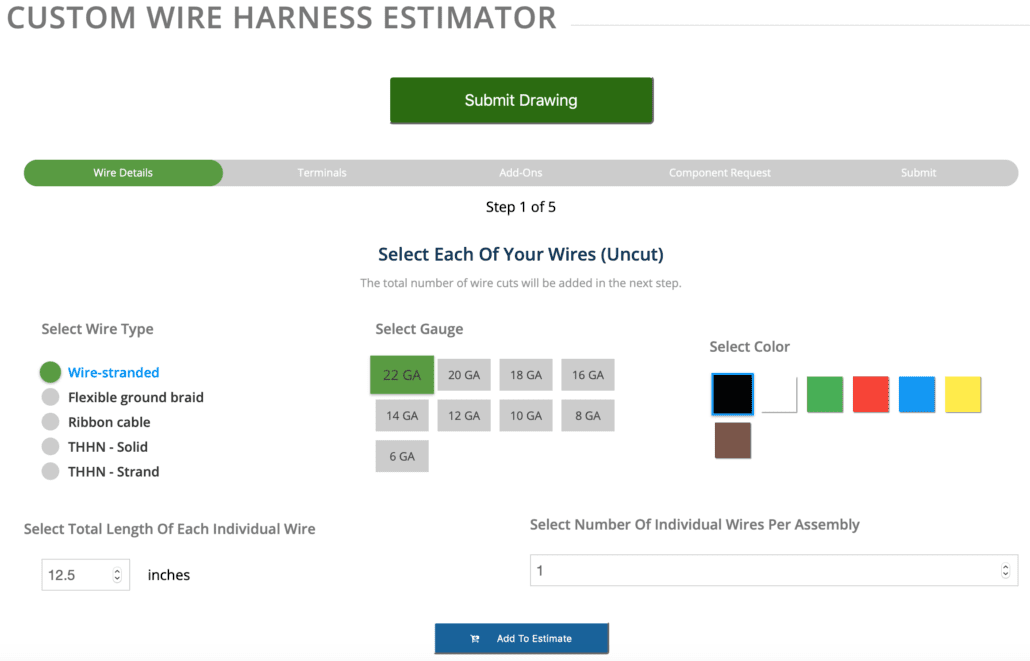
Task: Choose the Ribbon cable wire type
Action: [x=51, y=422]
